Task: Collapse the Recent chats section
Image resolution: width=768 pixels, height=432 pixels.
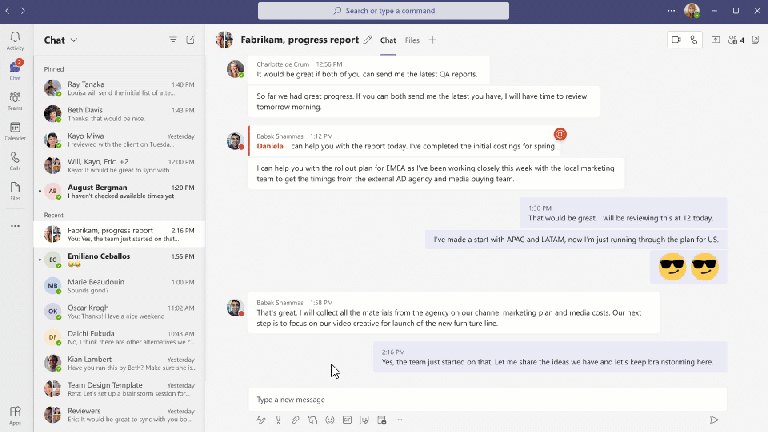Action: coord(54,215)
